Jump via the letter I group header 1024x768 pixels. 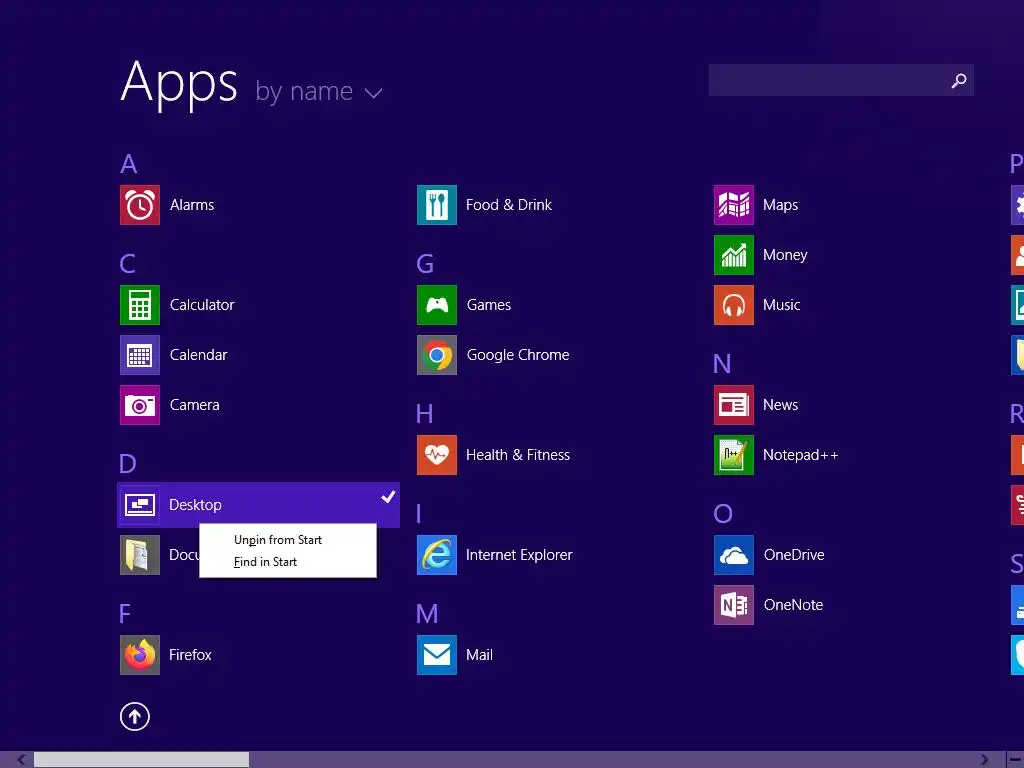(419, 514)
